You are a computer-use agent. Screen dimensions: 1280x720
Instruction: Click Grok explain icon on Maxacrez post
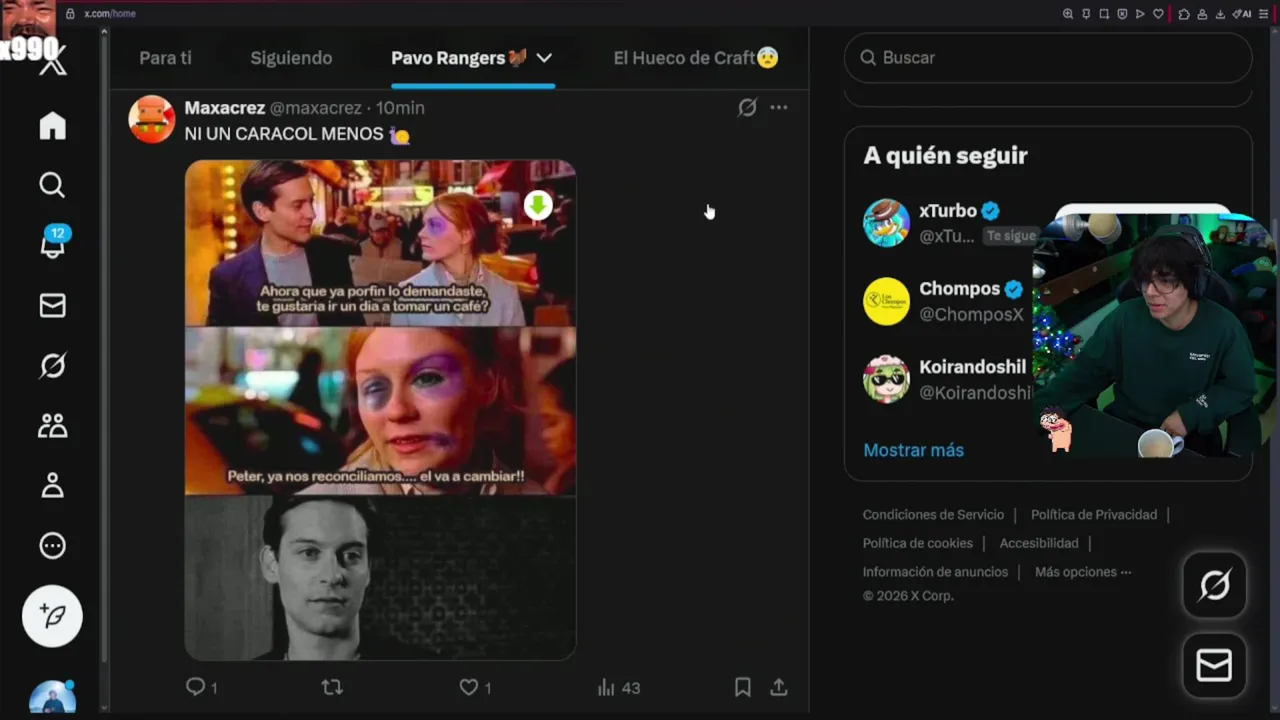tap(747, 107)
